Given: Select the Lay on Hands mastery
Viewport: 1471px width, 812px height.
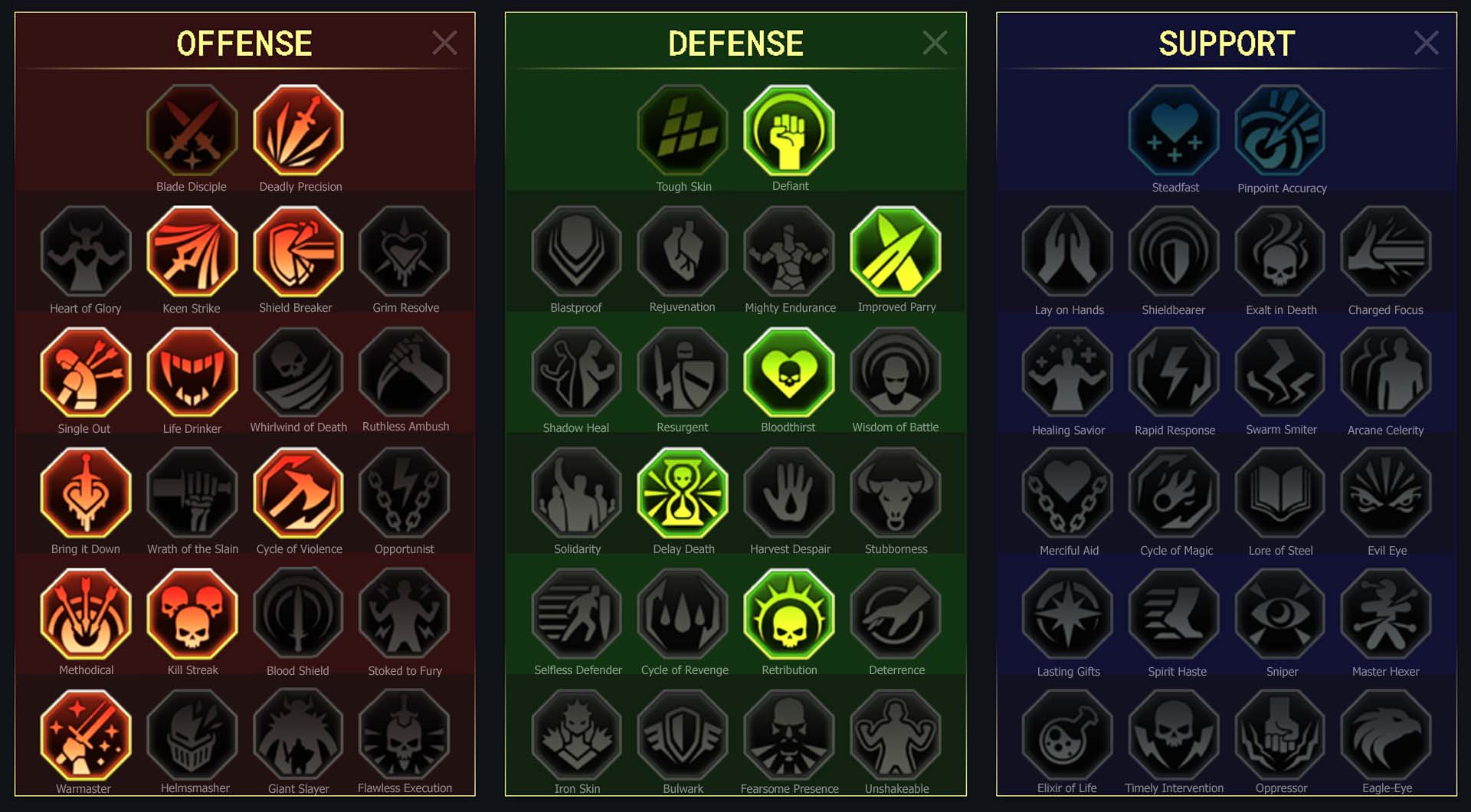Looking at the screenshot, I should 1068,251.
